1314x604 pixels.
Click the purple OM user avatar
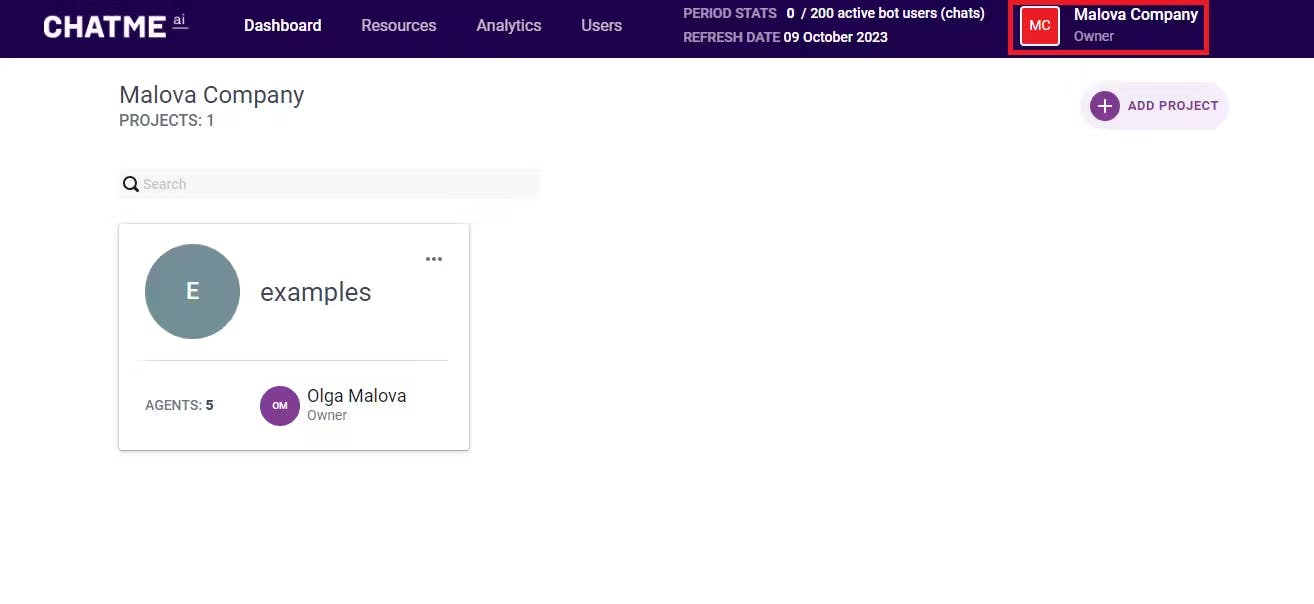click(280, 406)
